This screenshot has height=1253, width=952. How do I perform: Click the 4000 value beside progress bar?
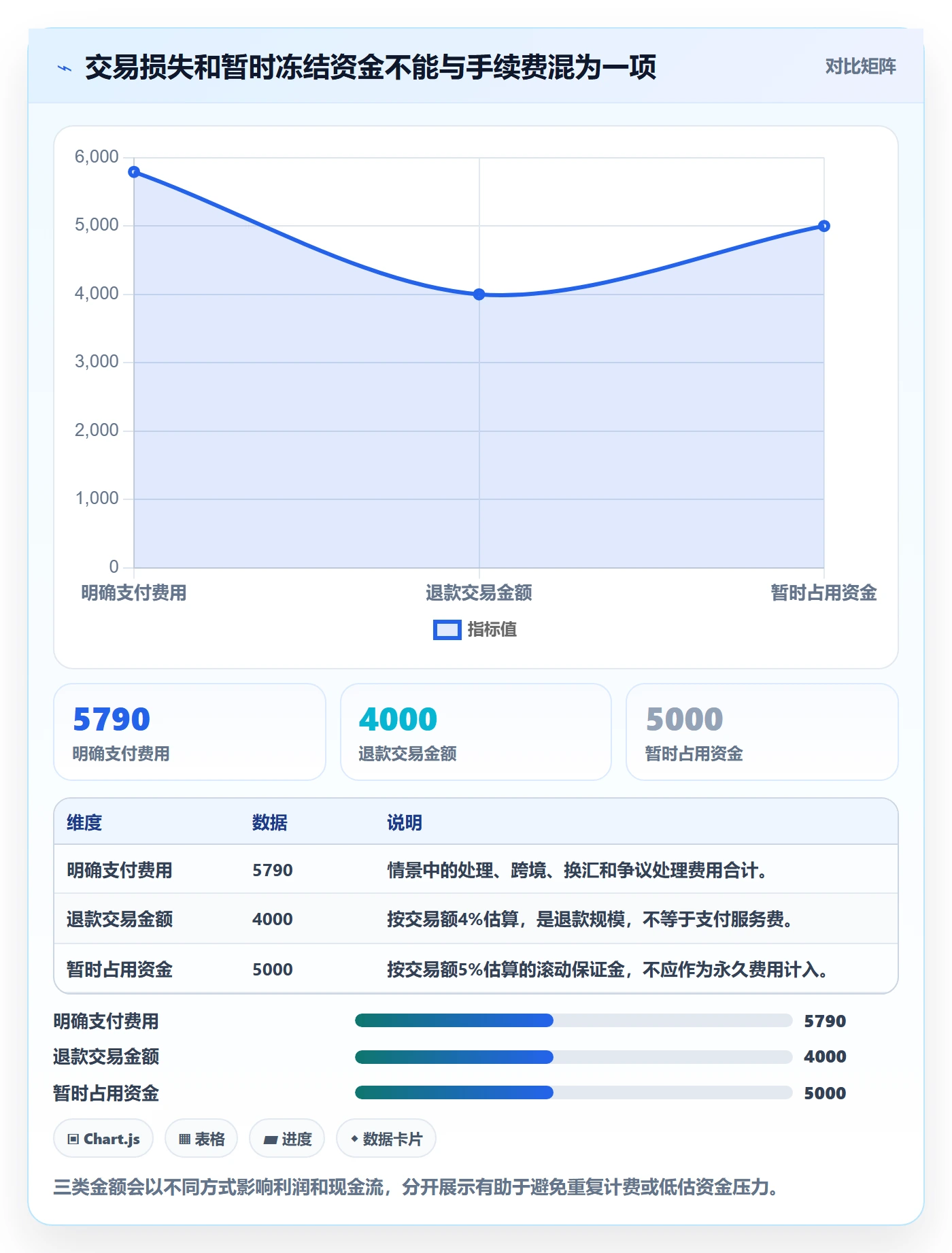click(825, 1056)
